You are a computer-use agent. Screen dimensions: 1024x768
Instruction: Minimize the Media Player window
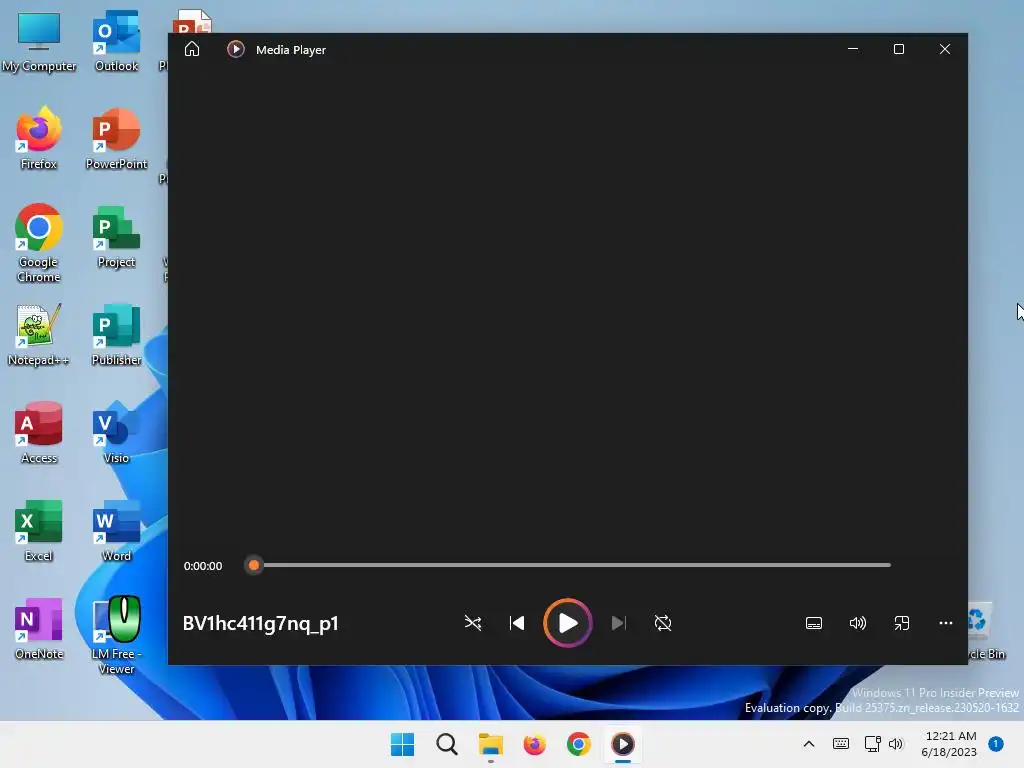pos(853,49)
